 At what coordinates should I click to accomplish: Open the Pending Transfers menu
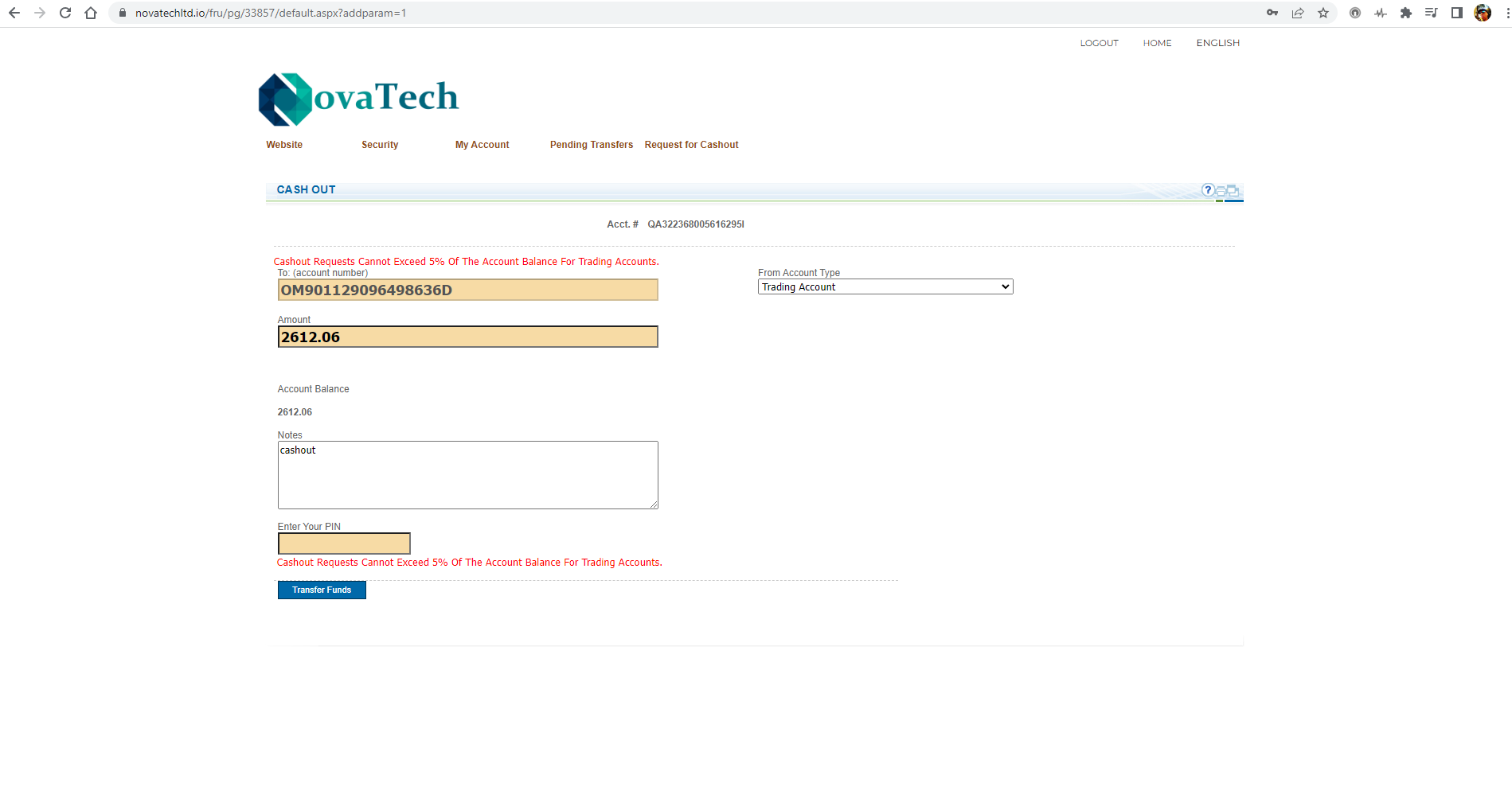[592, 145]
